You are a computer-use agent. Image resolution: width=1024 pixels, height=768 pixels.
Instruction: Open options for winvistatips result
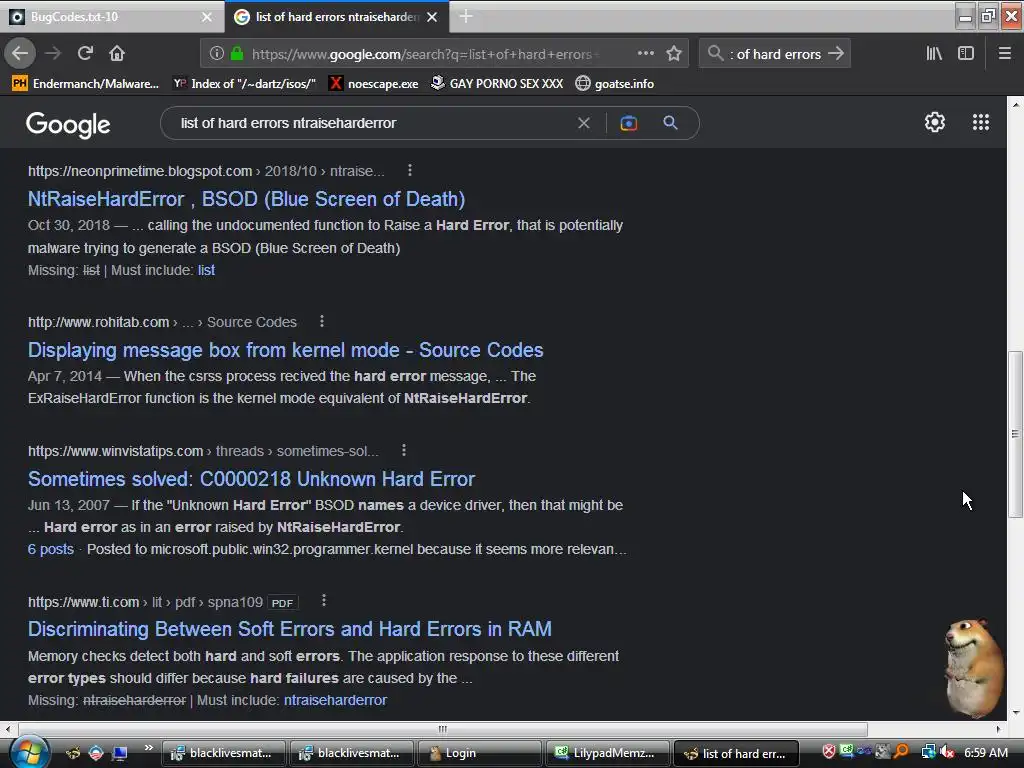404,451
